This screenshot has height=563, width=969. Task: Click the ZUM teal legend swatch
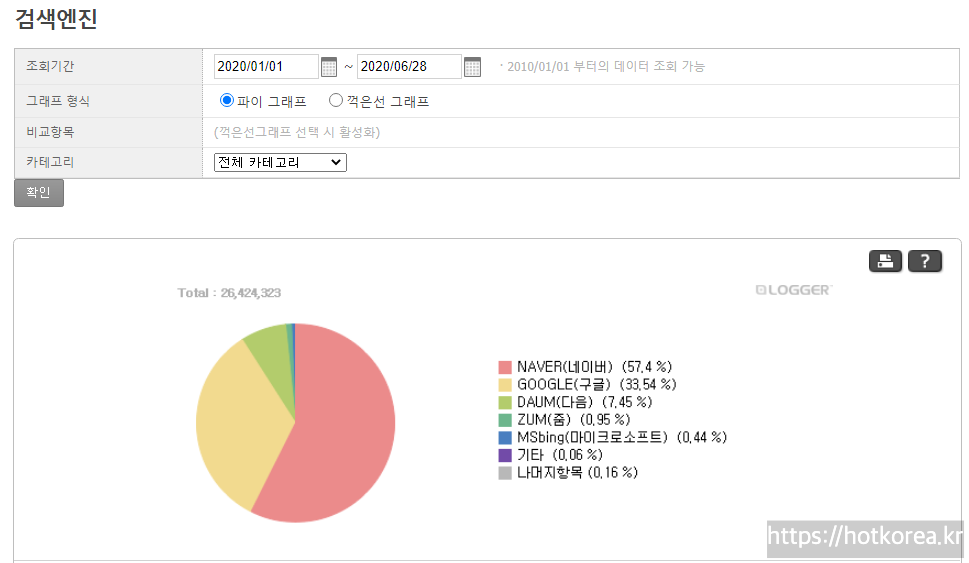click(x=505, y=420)
